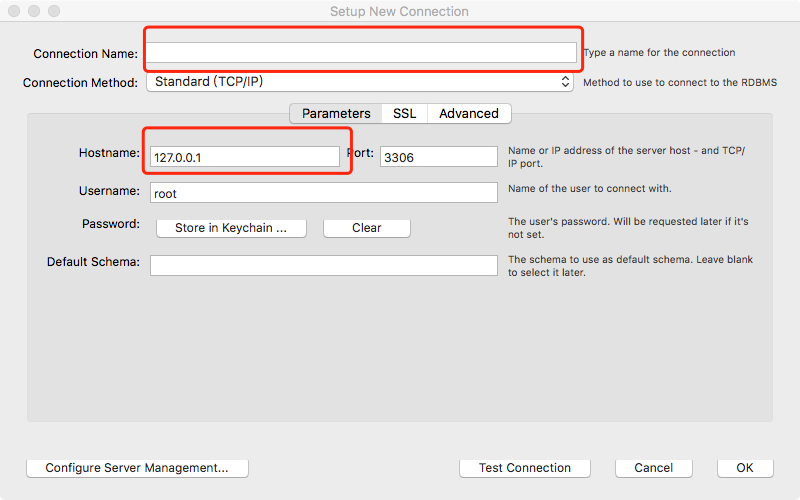This screenshot has width=800, height=500.
Task: Click the 'Default Schema:' label
Action: 93,262
